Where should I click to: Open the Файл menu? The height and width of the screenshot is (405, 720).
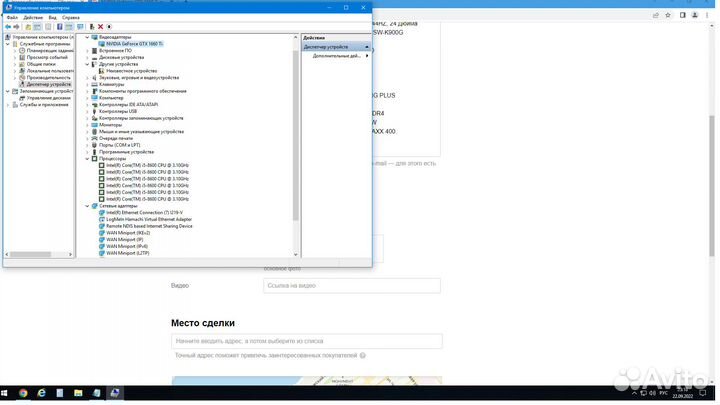pyautogui.click(x=11, y=17)
